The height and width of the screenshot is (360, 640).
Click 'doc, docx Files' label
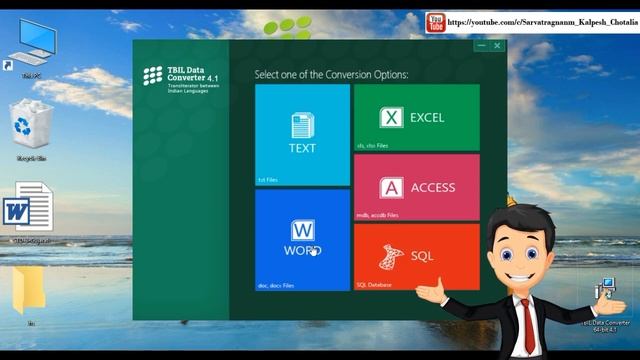(x=276, y=285)
